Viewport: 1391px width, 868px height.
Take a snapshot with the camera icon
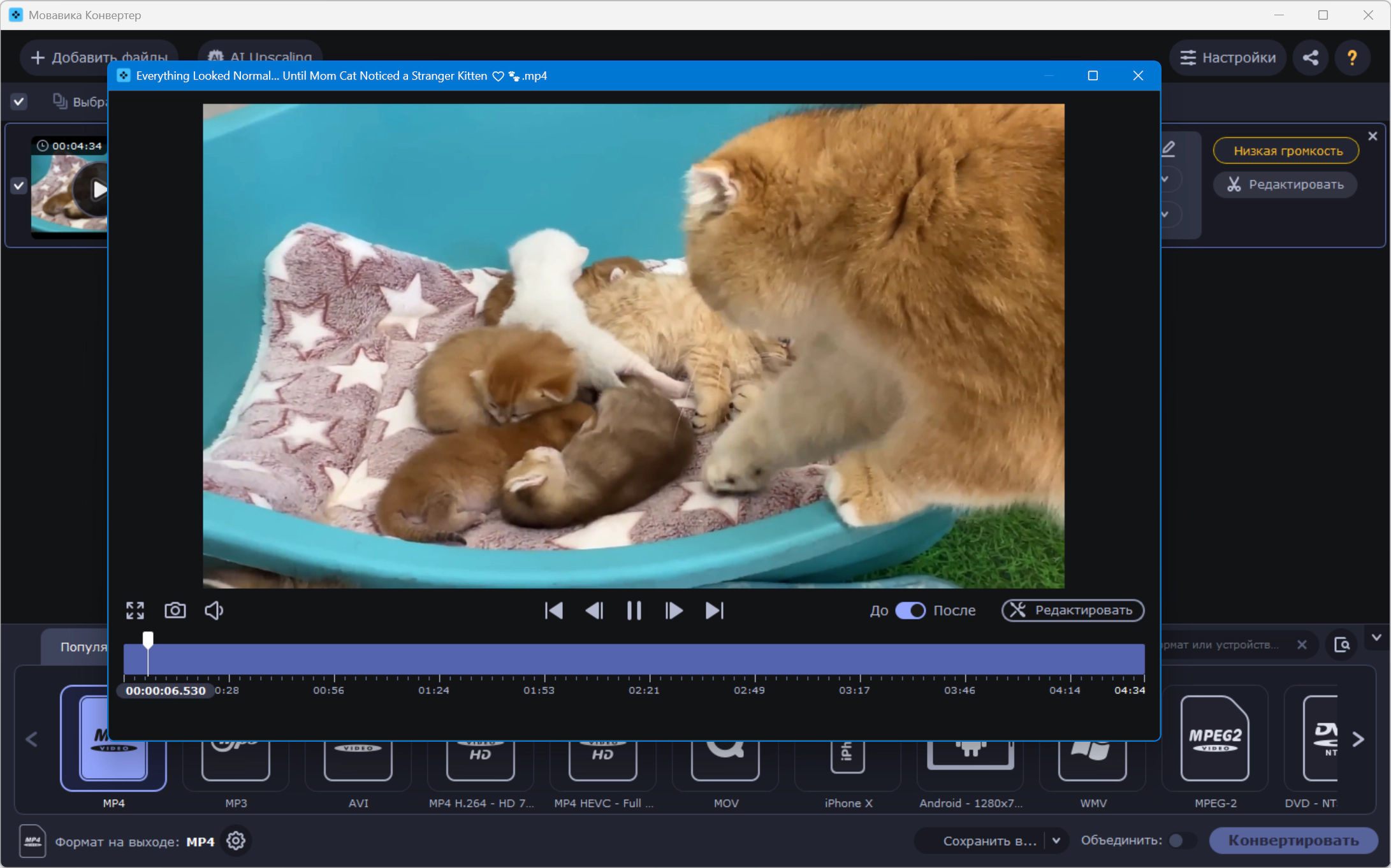(175, 611)
